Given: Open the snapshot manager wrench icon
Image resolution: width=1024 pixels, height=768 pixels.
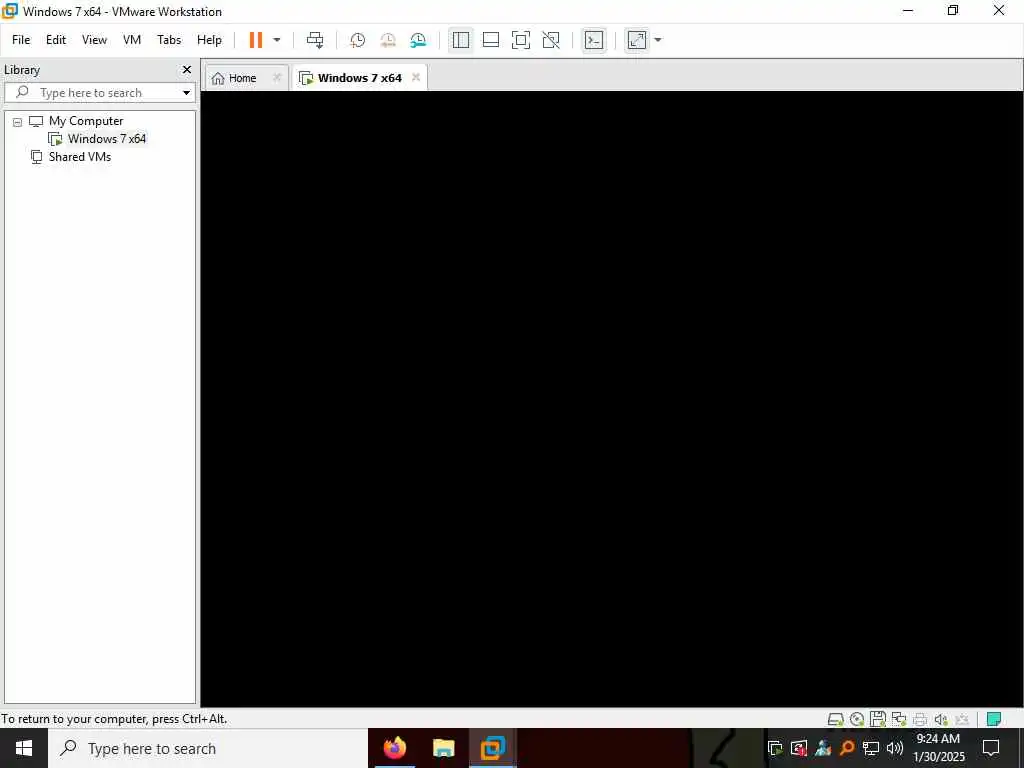Looking at the screenshot, I should pos(418,40).
